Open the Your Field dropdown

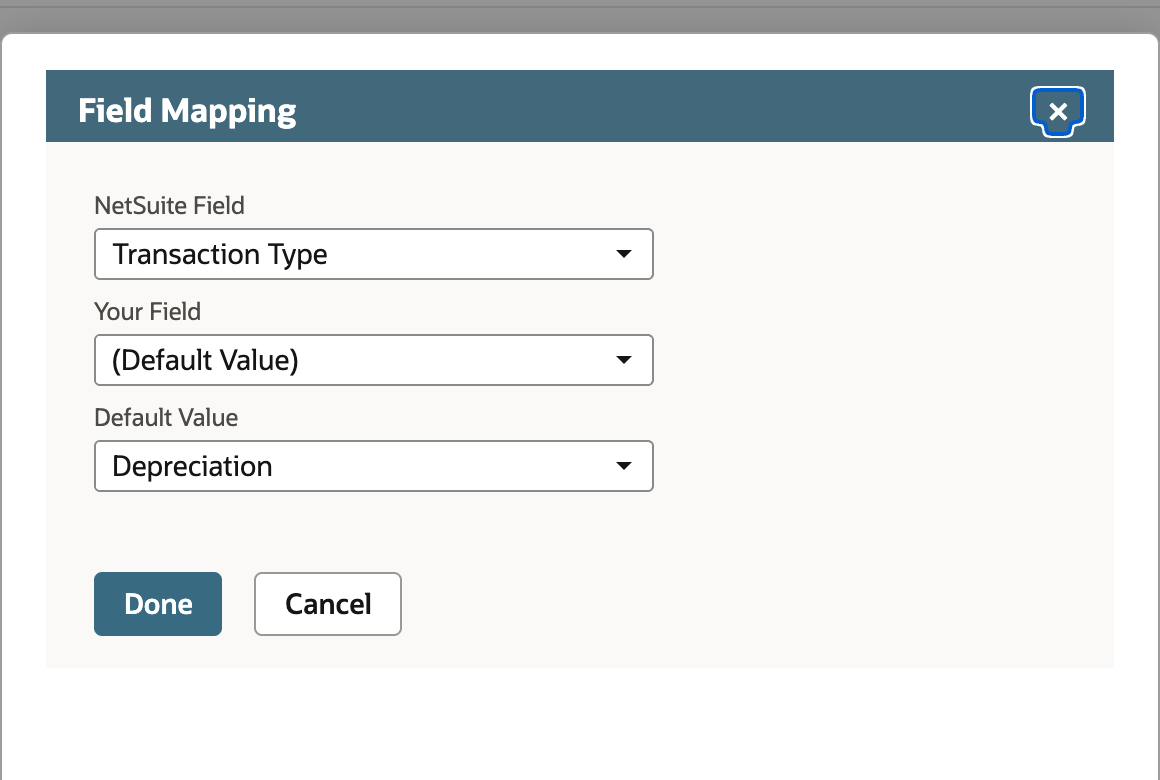[374, 360]
